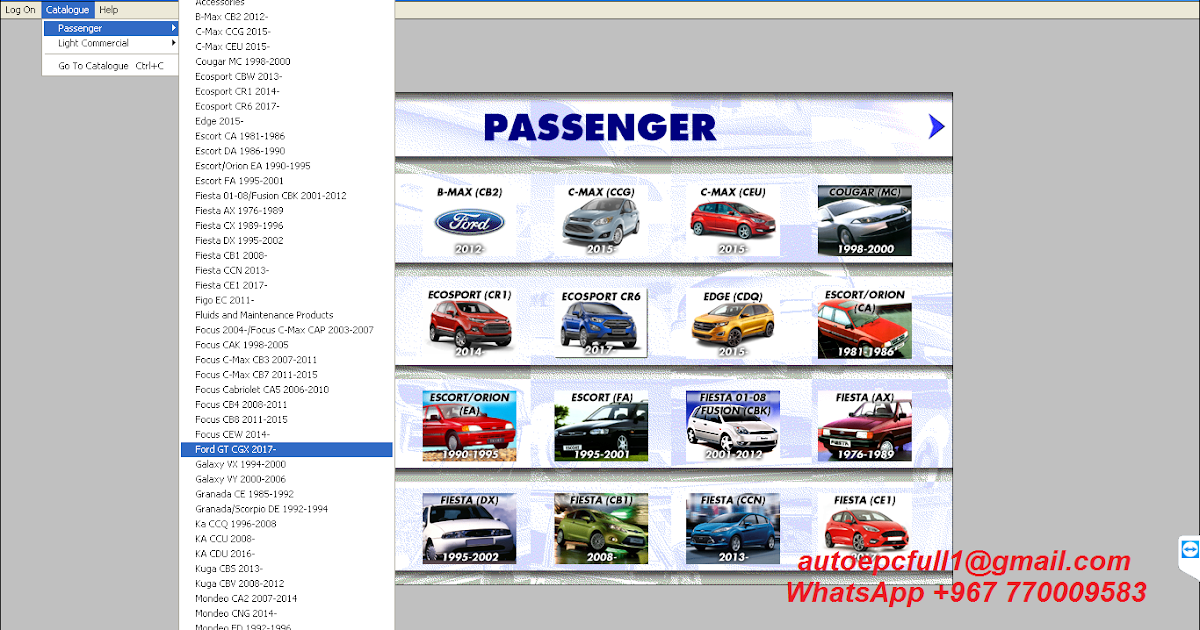1200x630 pixels.
Task: Open the Edge (CDQ) 2015 tile
Action: (x=733, y=323)
